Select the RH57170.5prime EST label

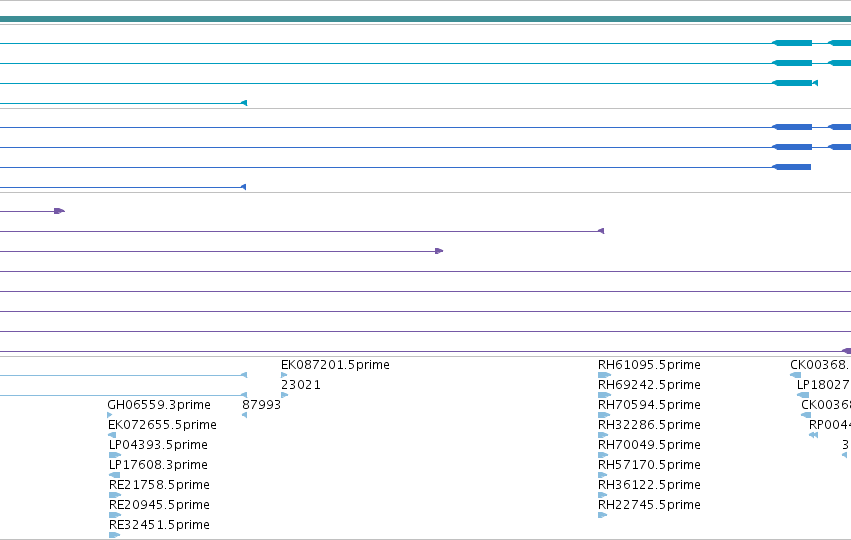649,465
